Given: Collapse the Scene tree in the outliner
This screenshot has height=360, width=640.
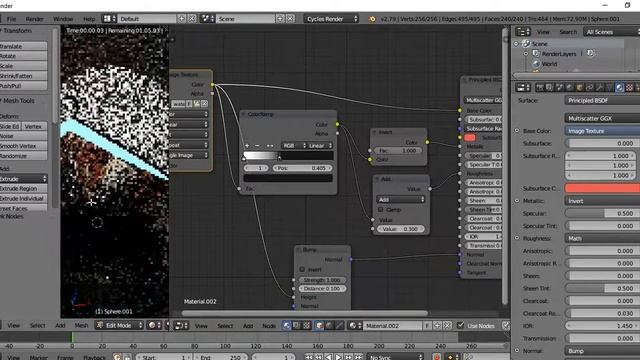Looking at the screenshot, I should (x=516, y=44).
